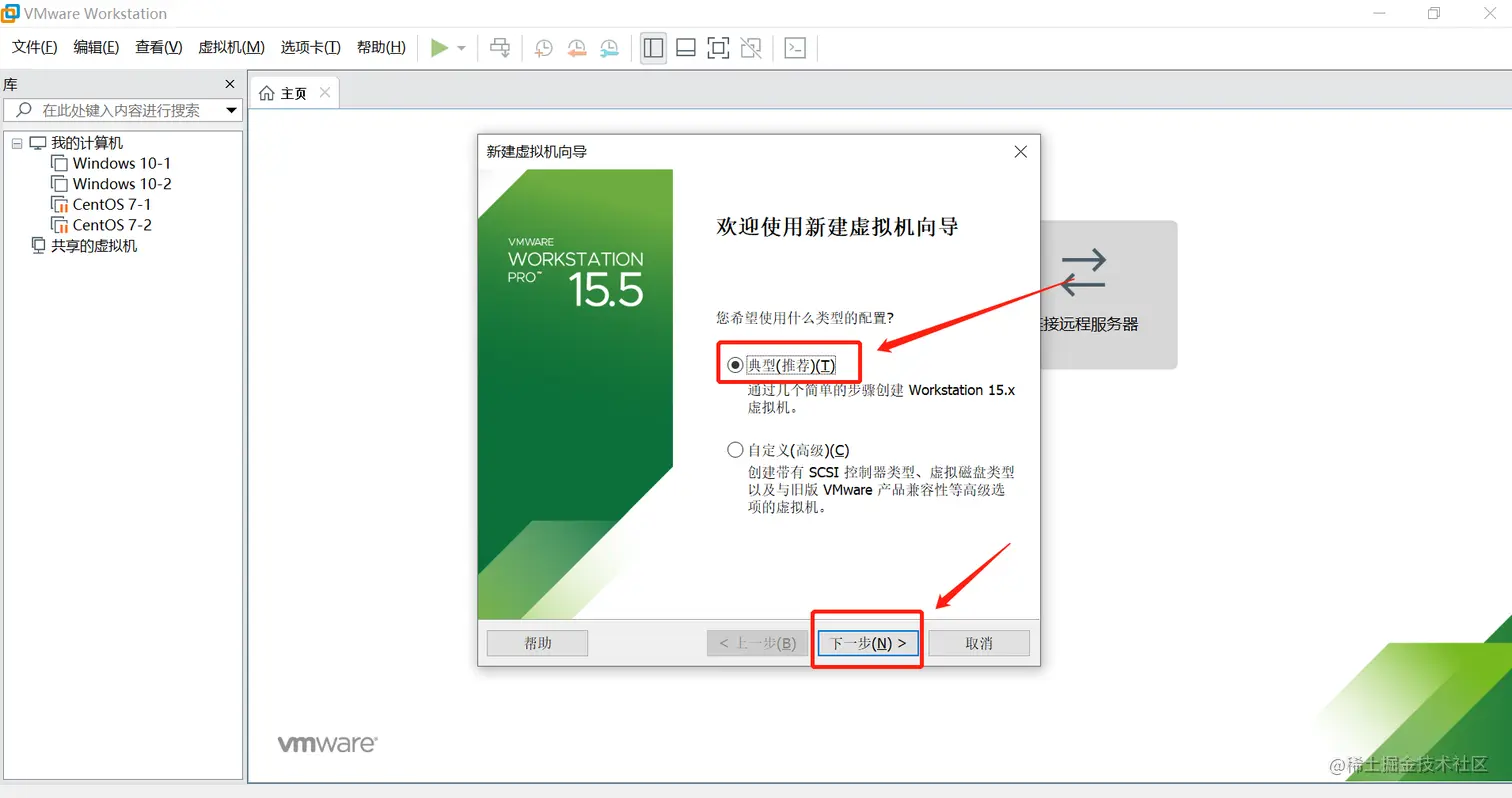1512x798 pixels.
Task: Collapse the 我的计算机 tree node
Action: coord(17,143)
